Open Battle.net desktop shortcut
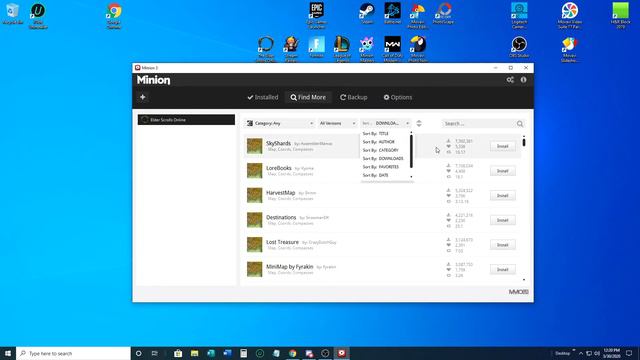 (392, 13)
